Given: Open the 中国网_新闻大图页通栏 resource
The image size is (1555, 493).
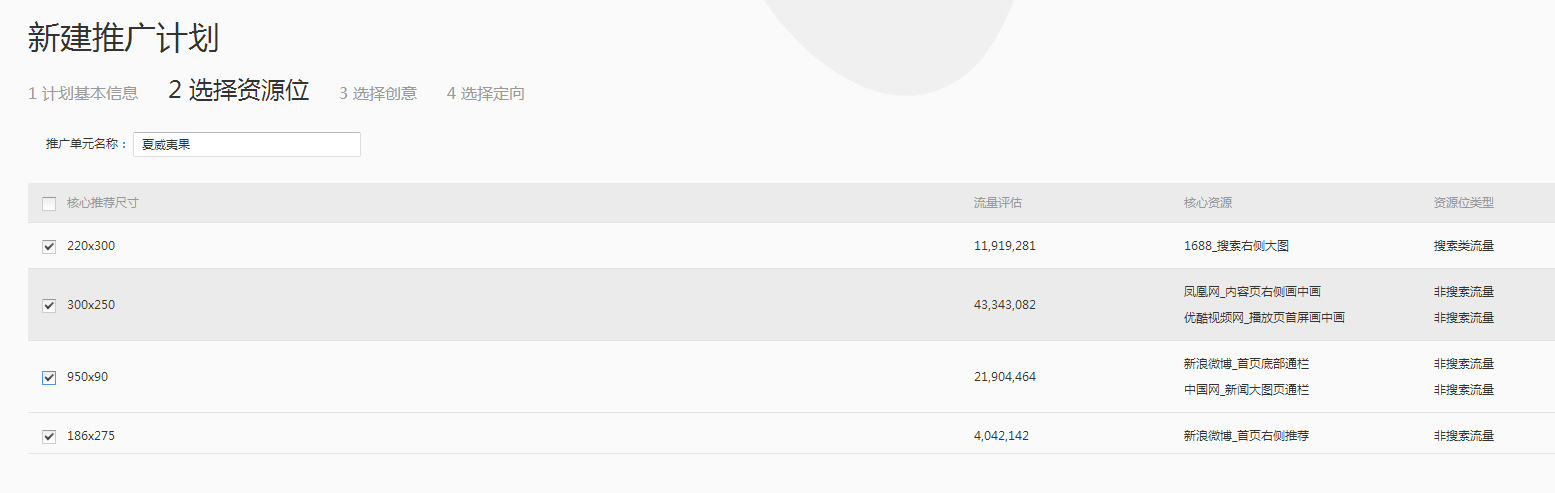Looking at the screenshot, I should [1246, 390].
